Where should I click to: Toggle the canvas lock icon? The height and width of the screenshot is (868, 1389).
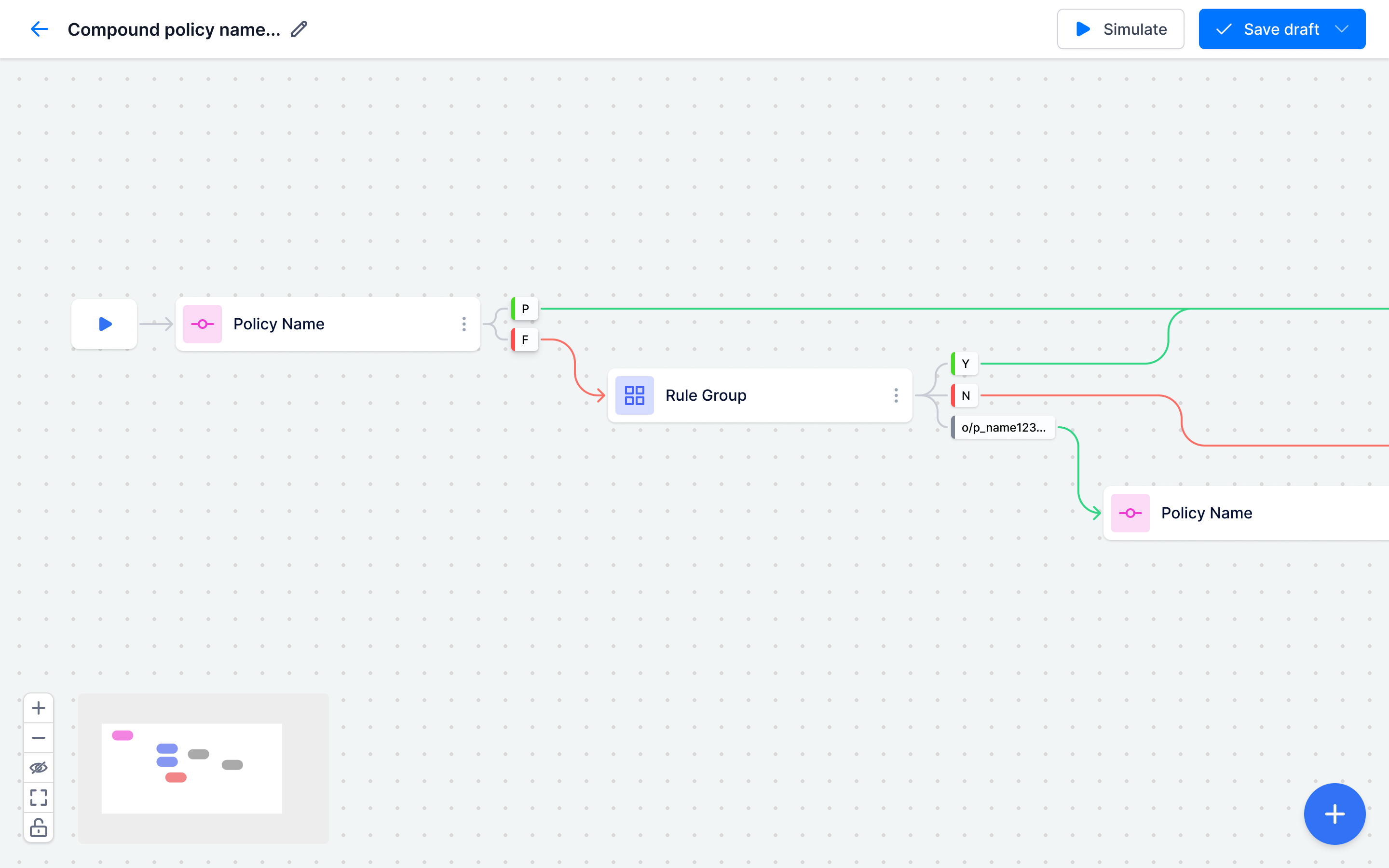point(39,827)
